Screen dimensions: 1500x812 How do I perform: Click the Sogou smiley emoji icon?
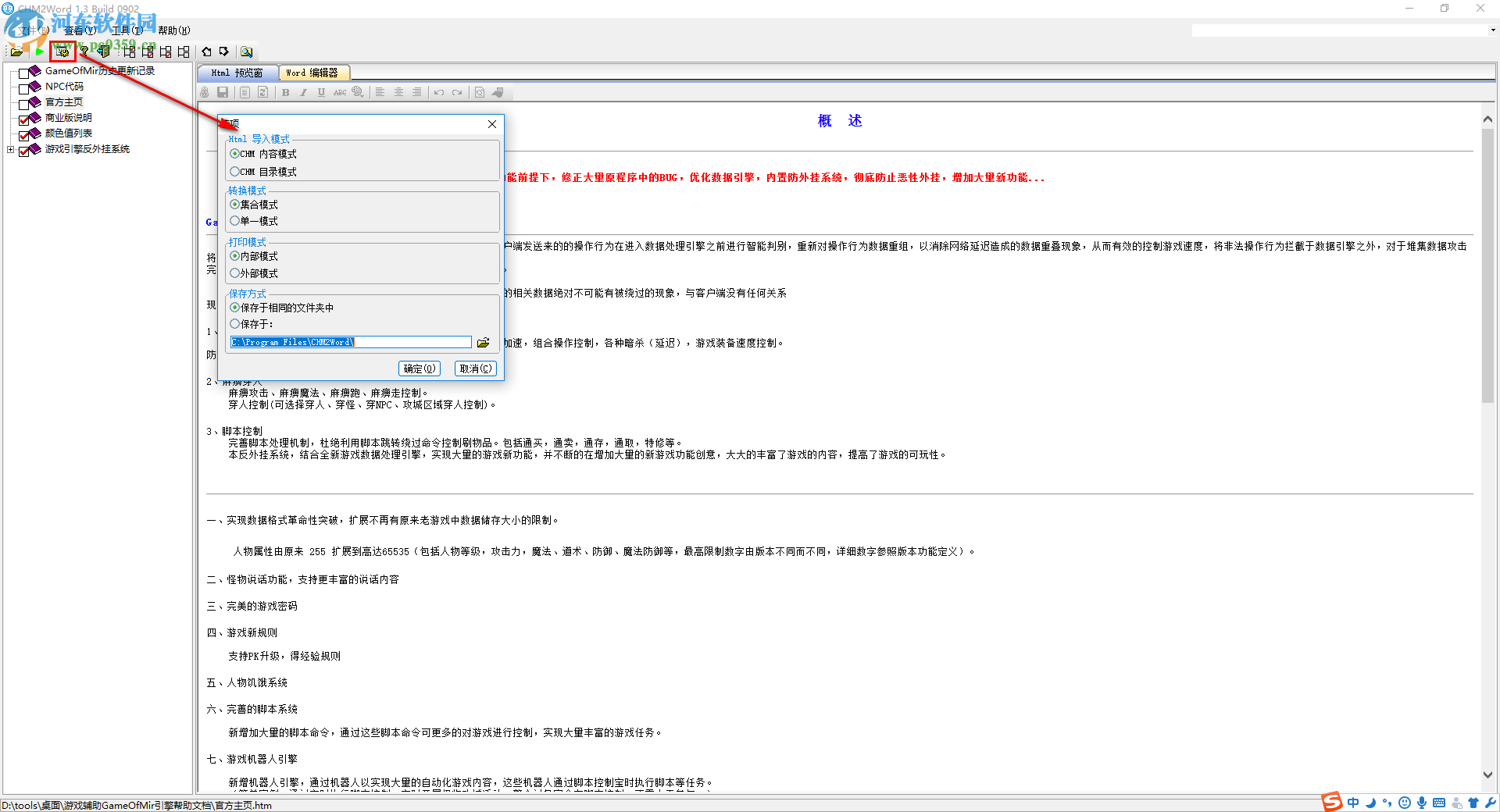1405,802
